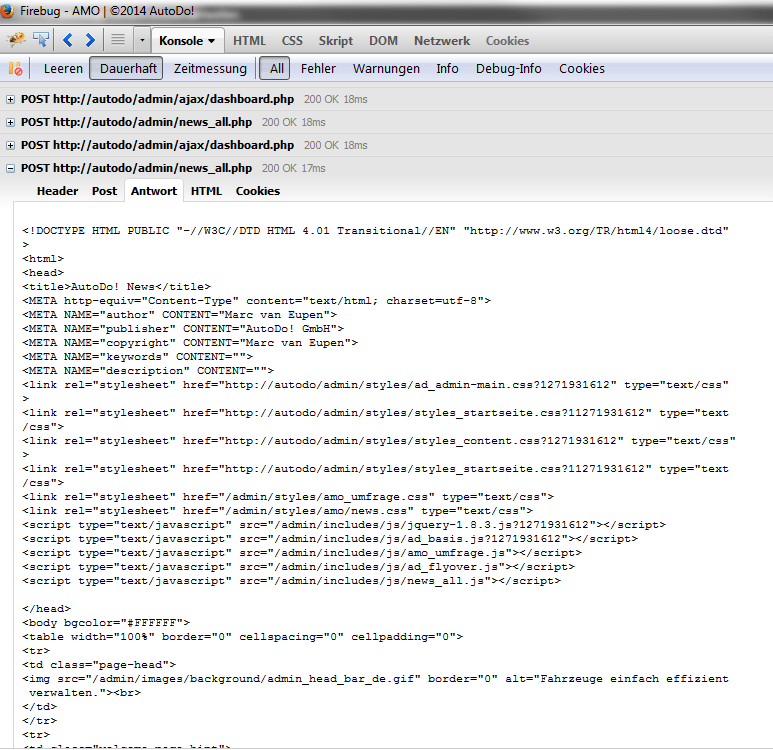Activate the inspect element pointer icon

coord(41,39)
